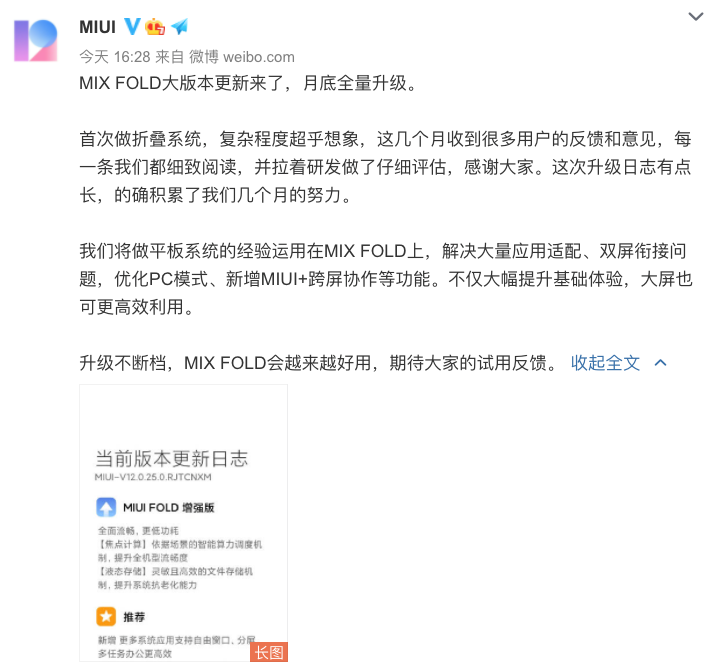
Task: Open the MIUI 12 profile avatar
Action: tap(36, 40)
